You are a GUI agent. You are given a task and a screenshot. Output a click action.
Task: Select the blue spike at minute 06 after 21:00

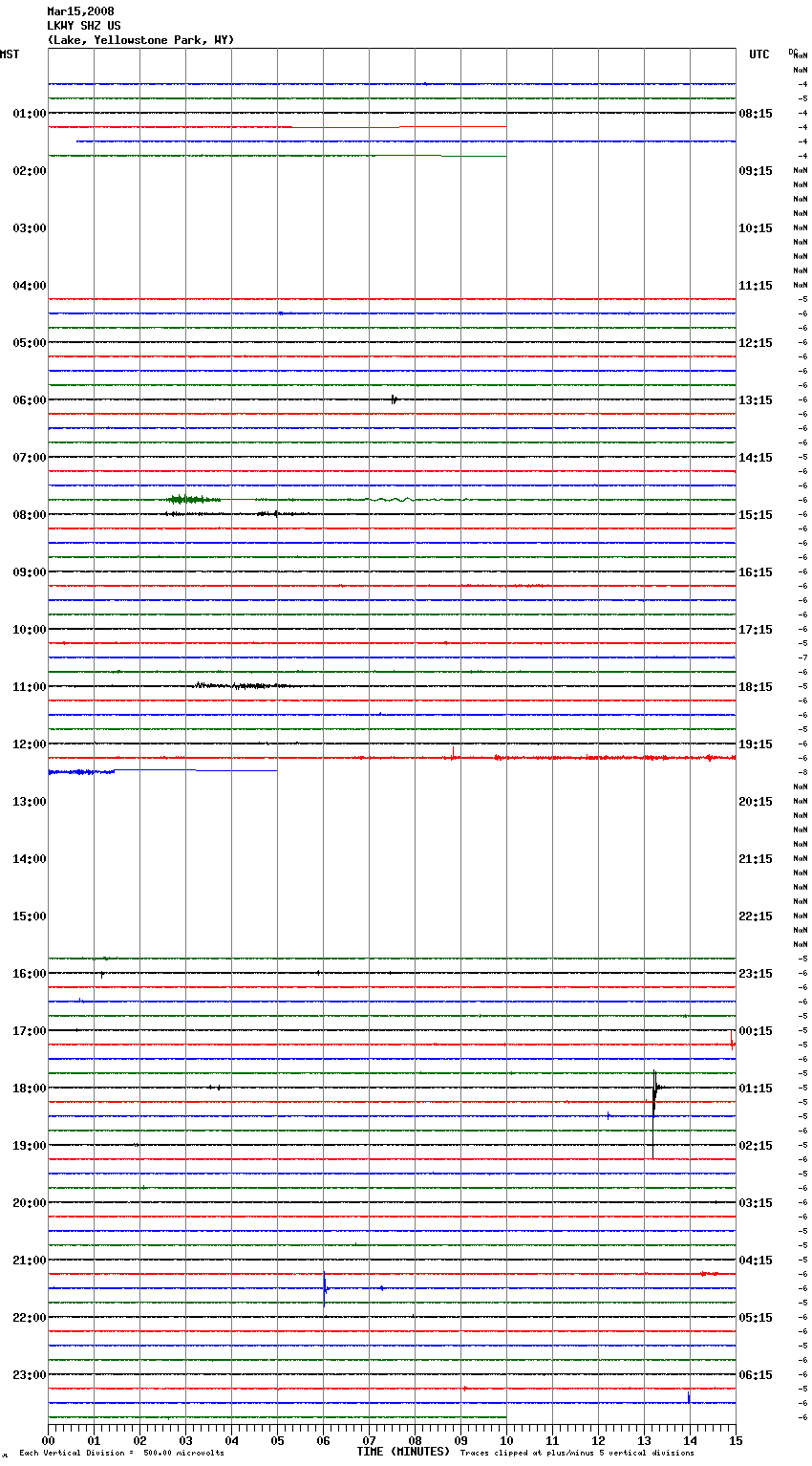325,1289
